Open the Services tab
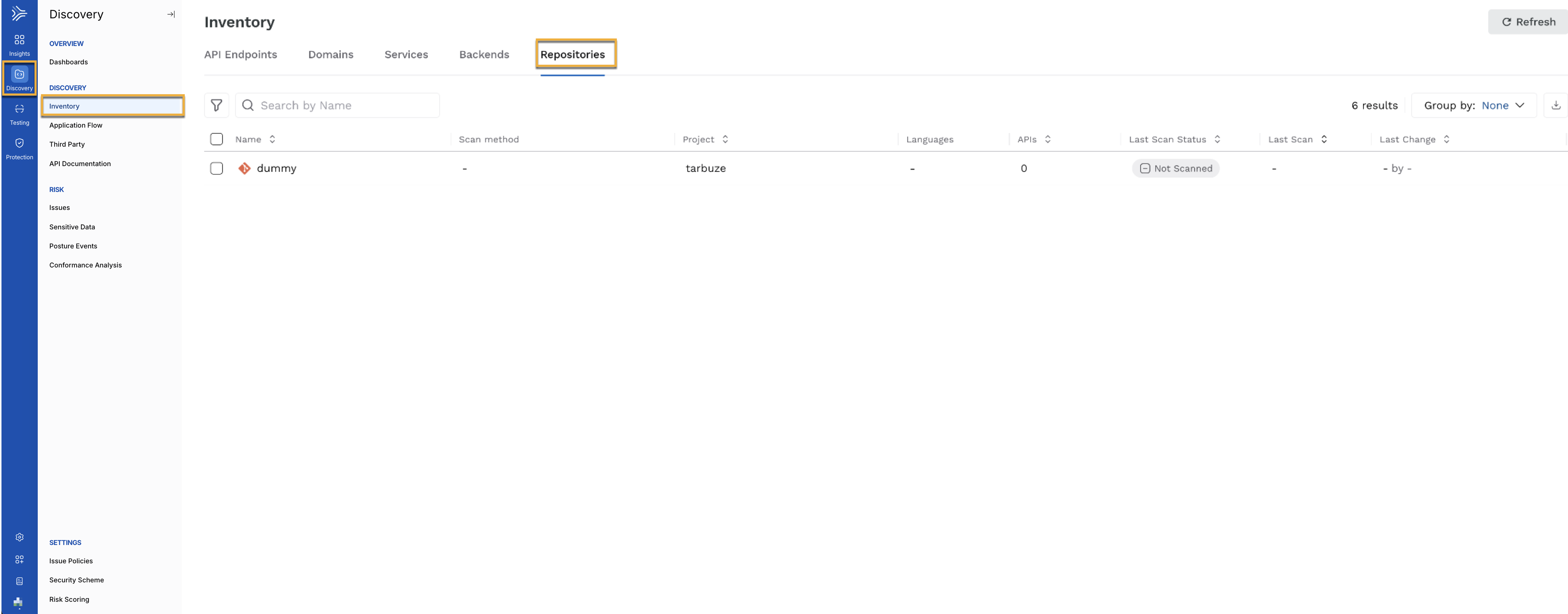The height and width of the screenshot is (614, 1568). click(406, 55)
